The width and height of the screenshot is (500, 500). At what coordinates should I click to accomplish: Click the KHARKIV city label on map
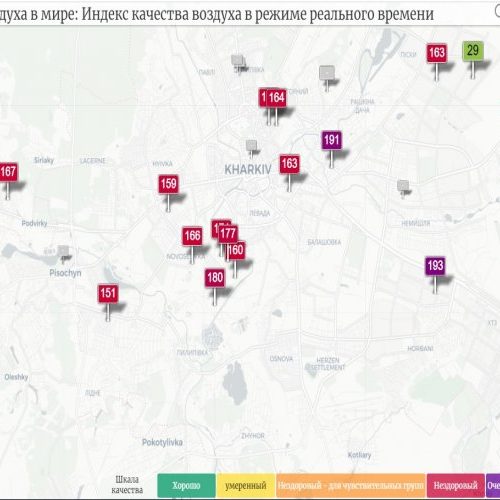[x=248, y=170]
